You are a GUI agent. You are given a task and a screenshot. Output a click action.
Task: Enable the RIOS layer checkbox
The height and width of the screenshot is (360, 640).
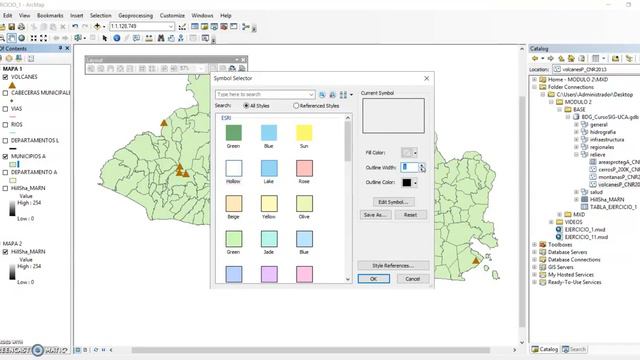tap(5, 124)
